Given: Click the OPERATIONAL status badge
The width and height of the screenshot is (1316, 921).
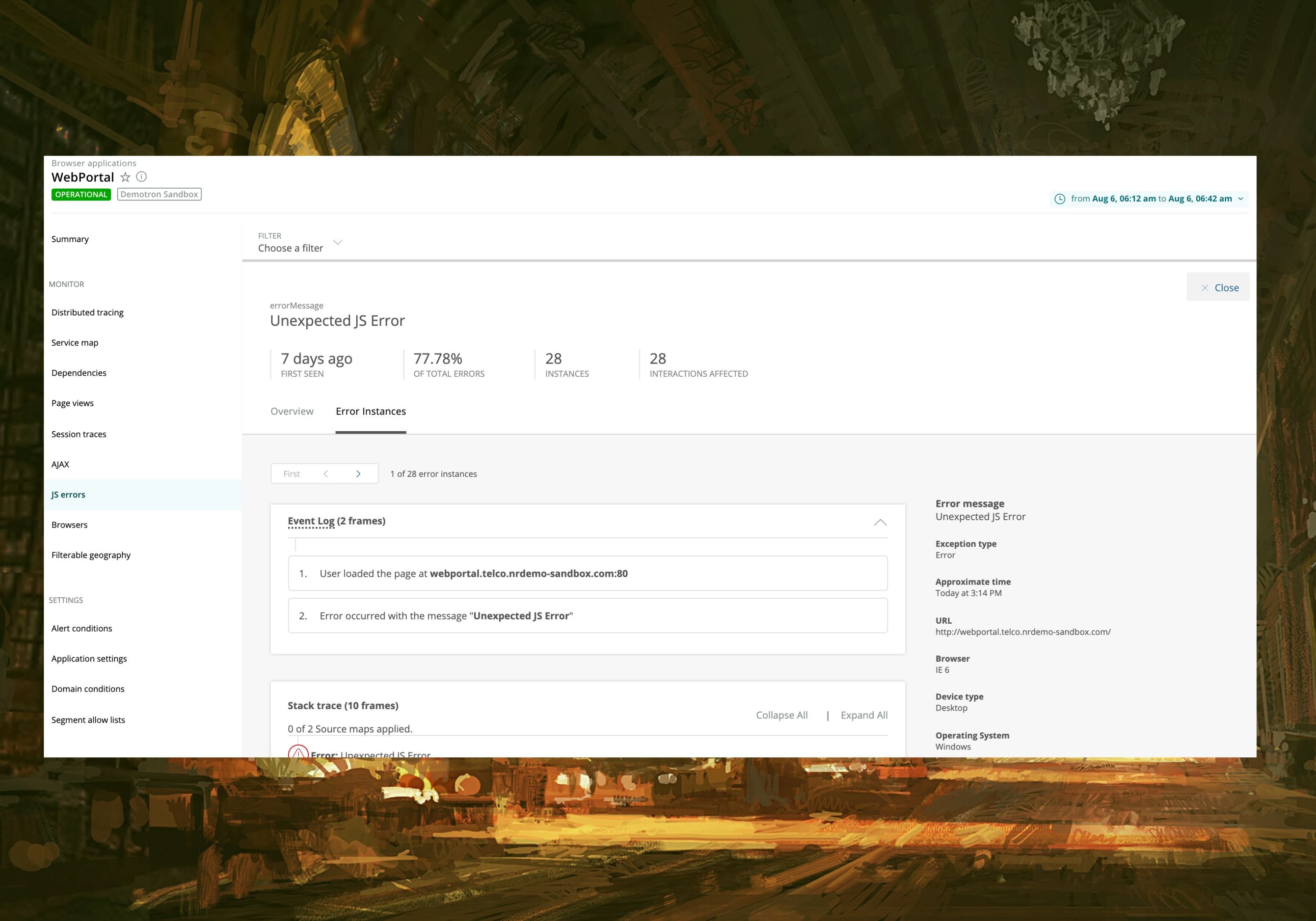Looking at the screenshot, I should (82, 194).
